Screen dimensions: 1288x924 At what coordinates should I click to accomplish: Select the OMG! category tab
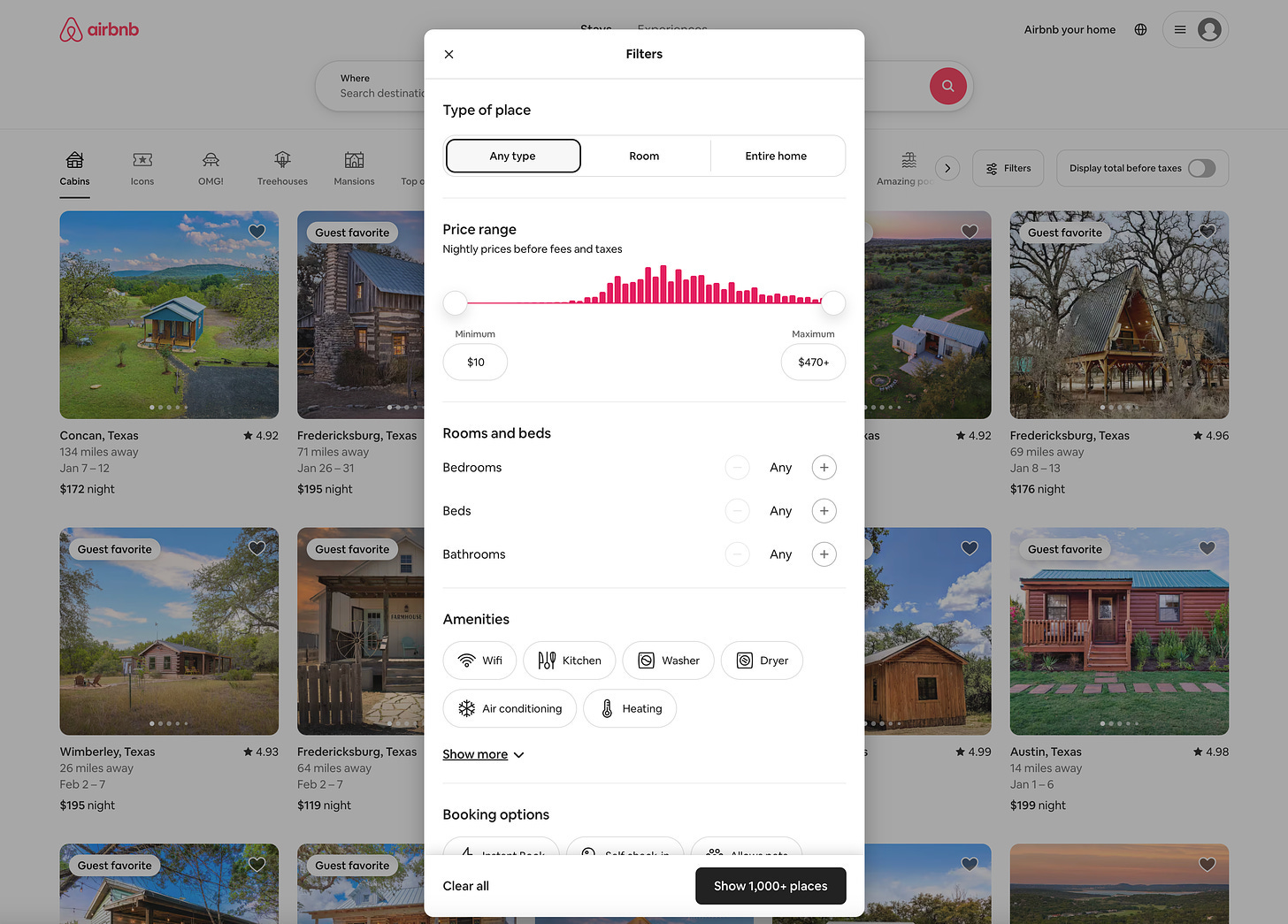[x=211, y=169]
